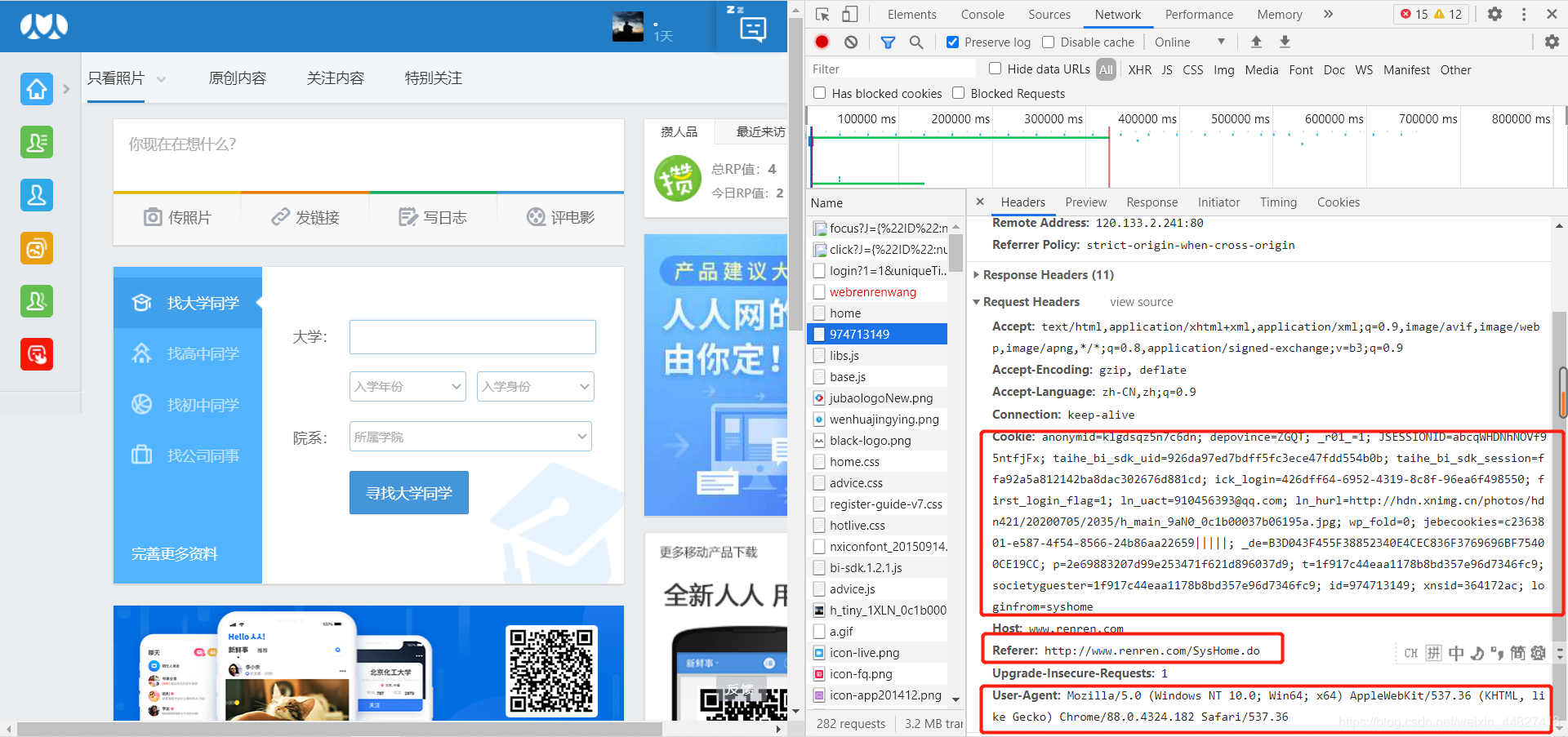Open the Preview tab of request
The width and height of the screenshot is (1568, 737).
point(1085,202)
